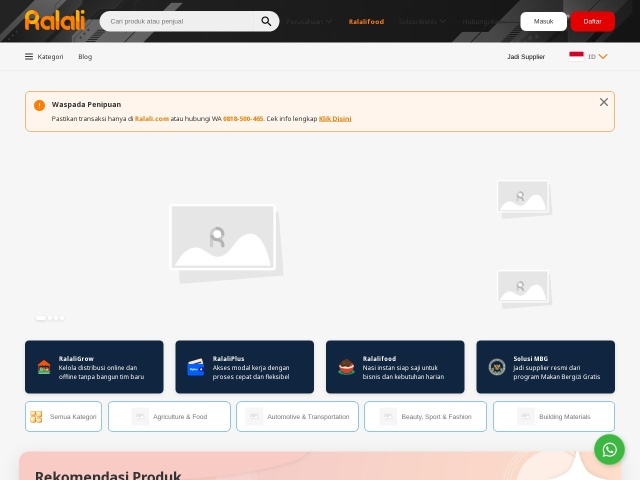
Task: Open the Ralalifood nav item
Action: 366,22
